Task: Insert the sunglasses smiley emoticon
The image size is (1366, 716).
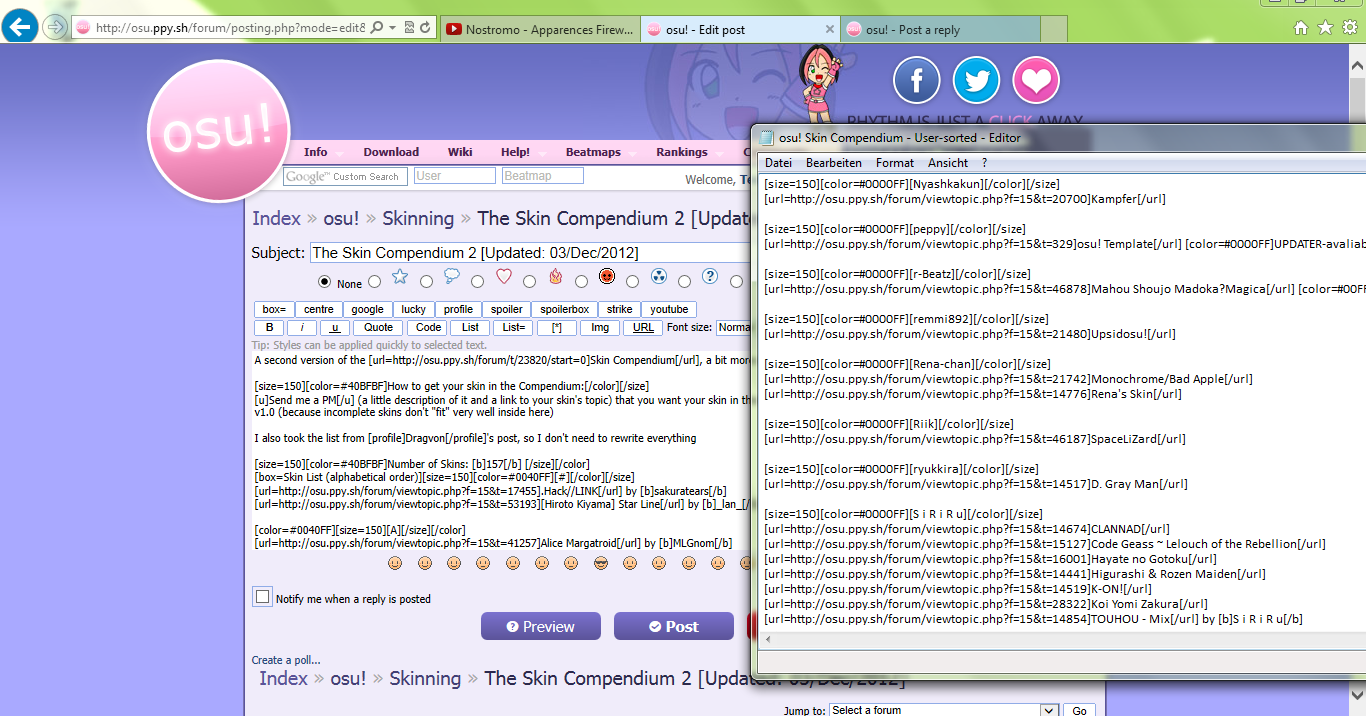Action: pyautogui.click(x=601, y=564)
